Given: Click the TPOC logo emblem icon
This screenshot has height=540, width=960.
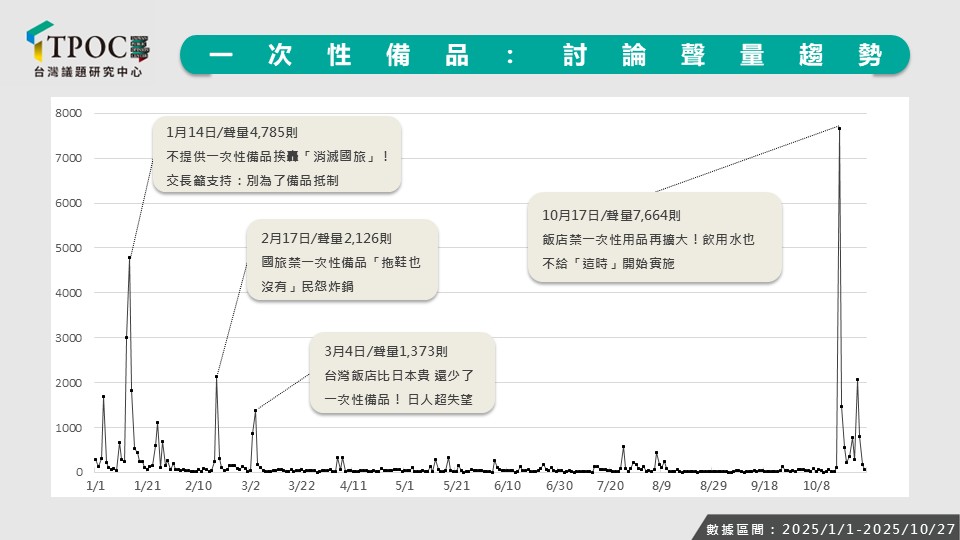Looking at the screenshot, I should coord(38,45).
